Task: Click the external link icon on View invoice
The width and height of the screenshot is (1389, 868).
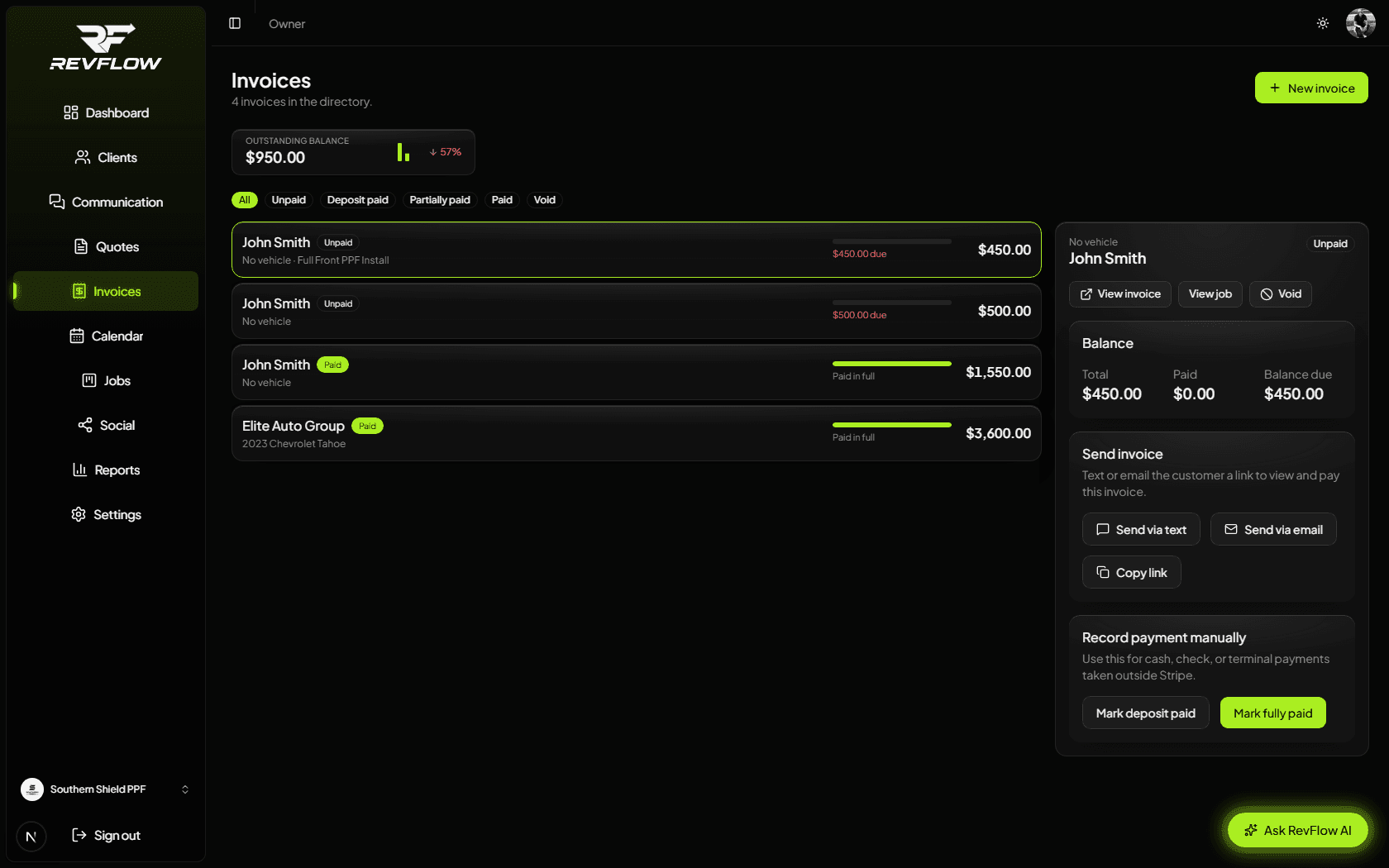Action: click(x=1086, y=294)
